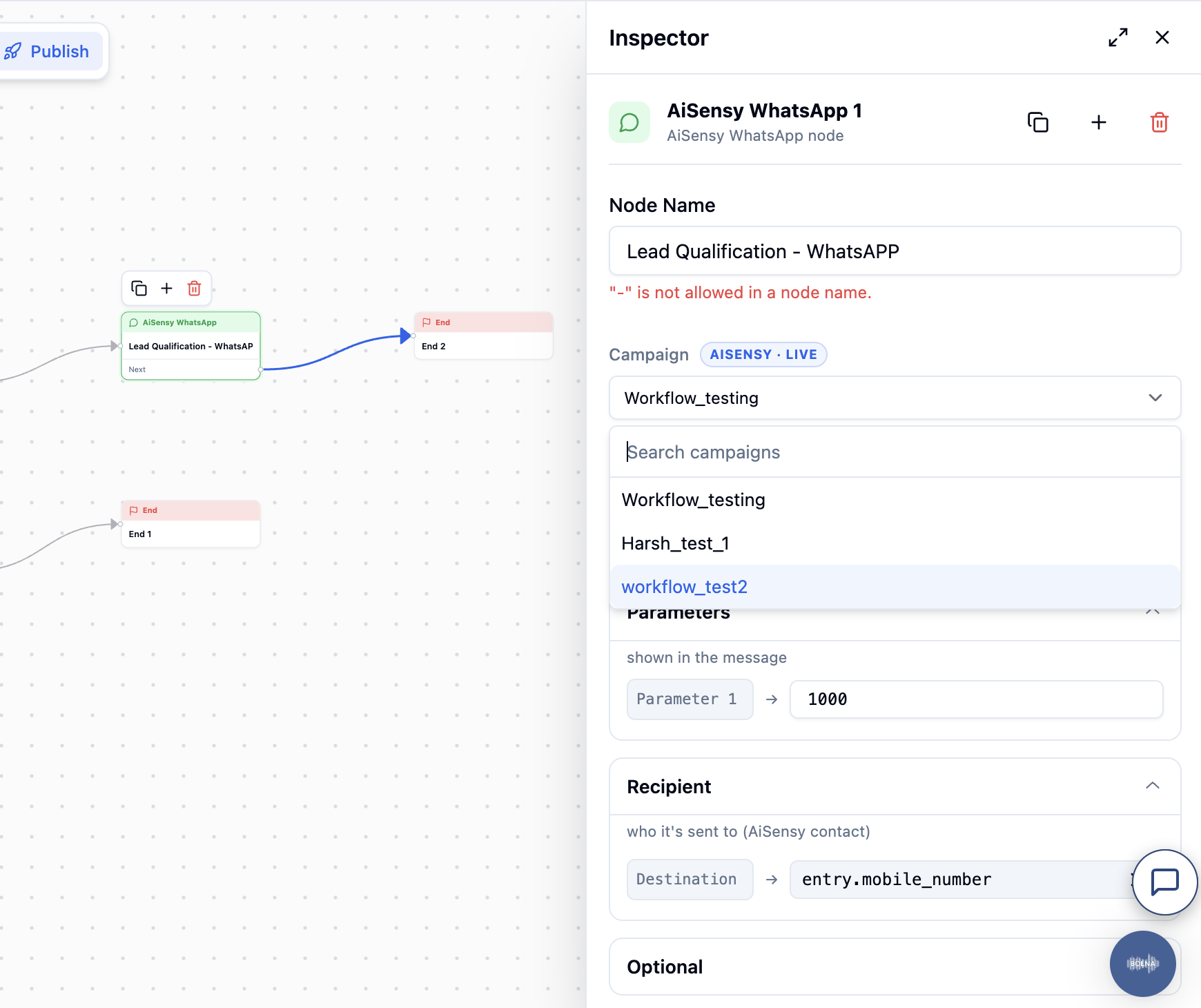Click the Bolna voice assistant button

click(x=1142, y=964)
